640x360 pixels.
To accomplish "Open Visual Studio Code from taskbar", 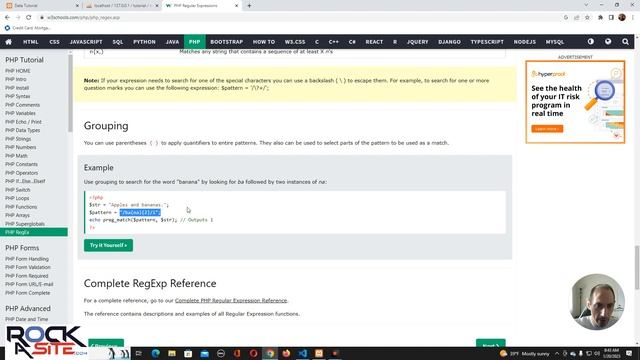I will coord(302,353).
